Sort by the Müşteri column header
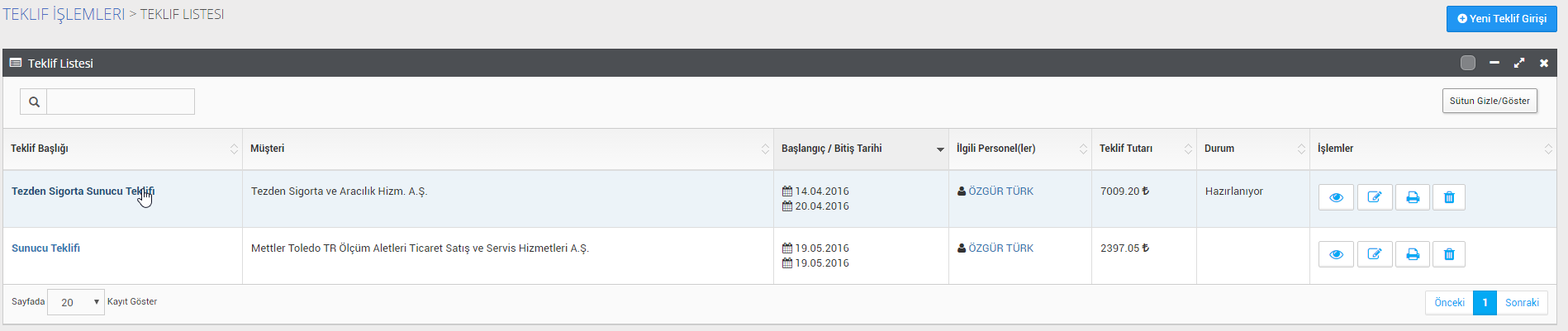Screen dimensions: 1568x331 507,149
